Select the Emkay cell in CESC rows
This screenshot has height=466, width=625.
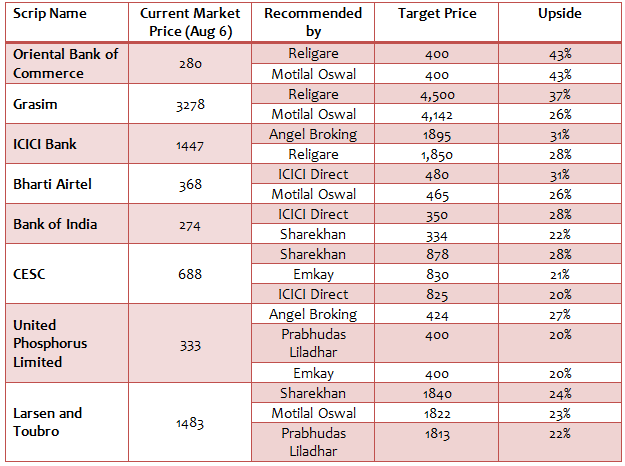click(312, 274)
